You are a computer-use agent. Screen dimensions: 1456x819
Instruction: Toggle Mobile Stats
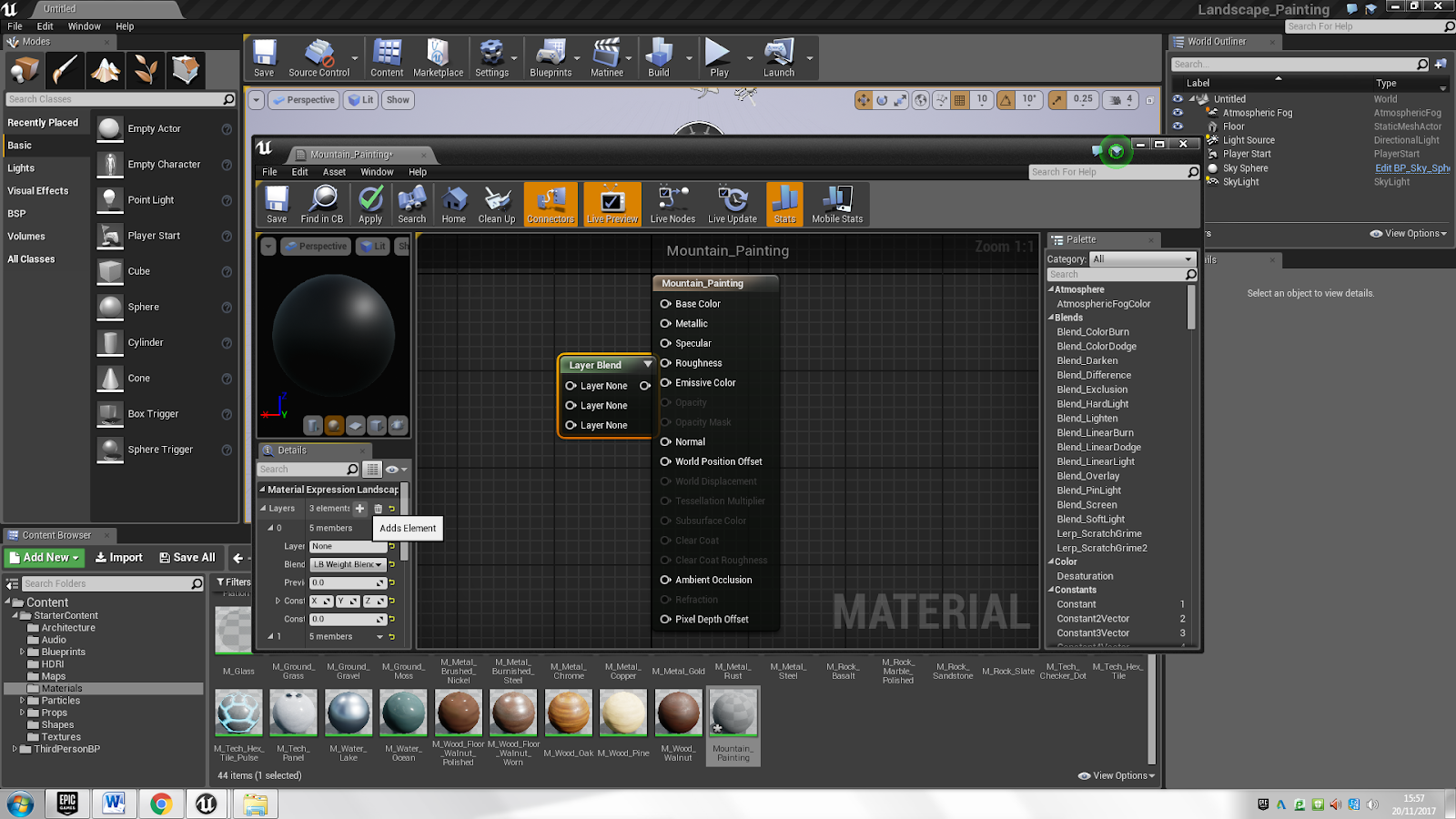(837, 204)
